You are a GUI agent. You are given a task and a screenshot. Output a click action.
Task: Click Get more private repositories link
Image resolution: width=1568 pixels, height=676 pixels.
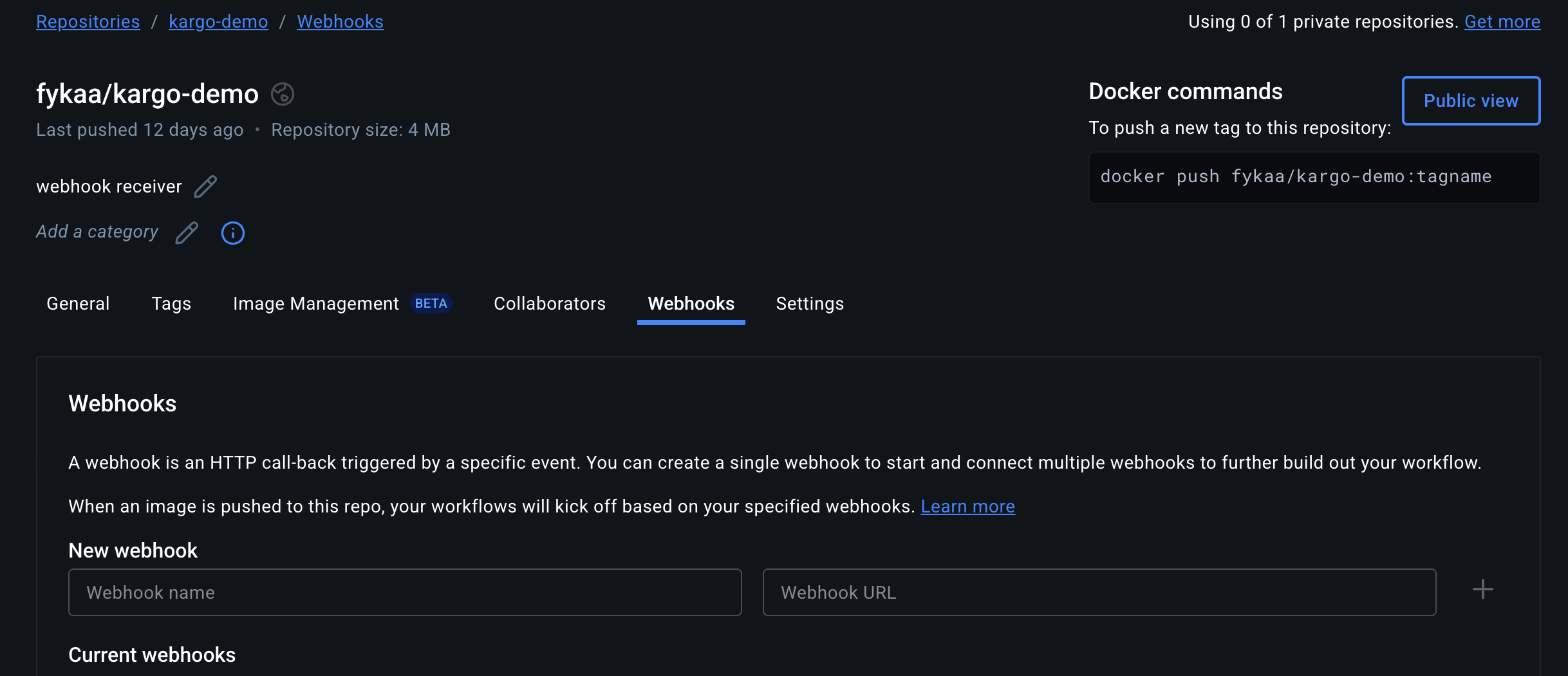point(1502,21)
